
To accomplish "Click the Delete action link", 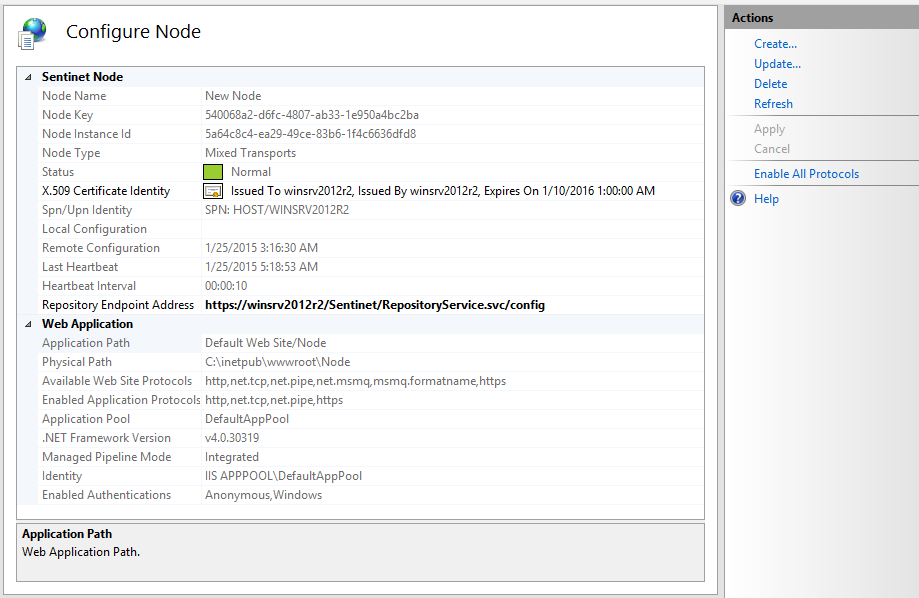I will pos(770,84).
